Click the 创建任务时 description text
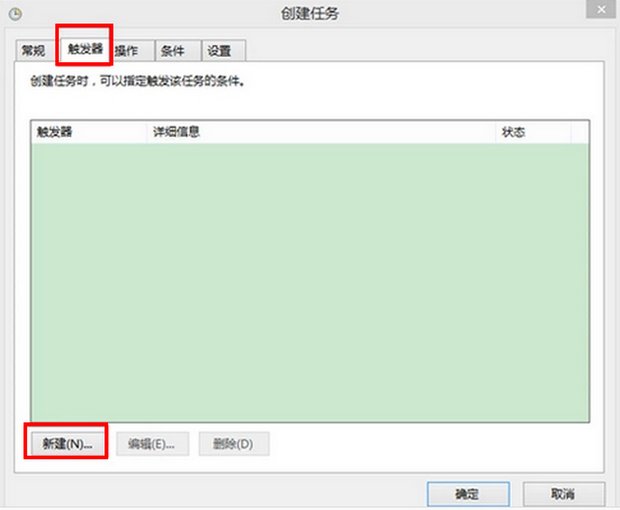Screen dimensions: 620x510 click(138, 81)
